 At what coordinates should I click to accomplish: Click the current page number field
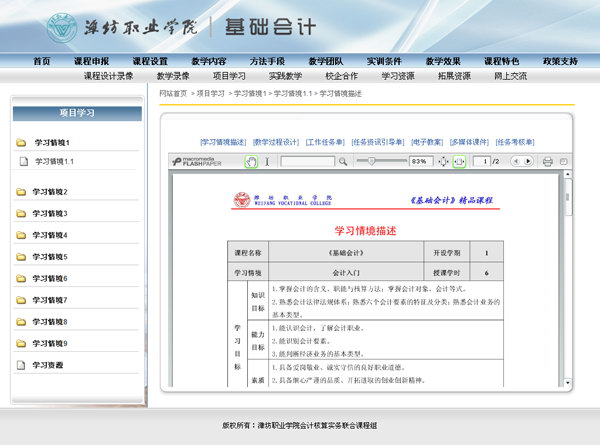482,161
